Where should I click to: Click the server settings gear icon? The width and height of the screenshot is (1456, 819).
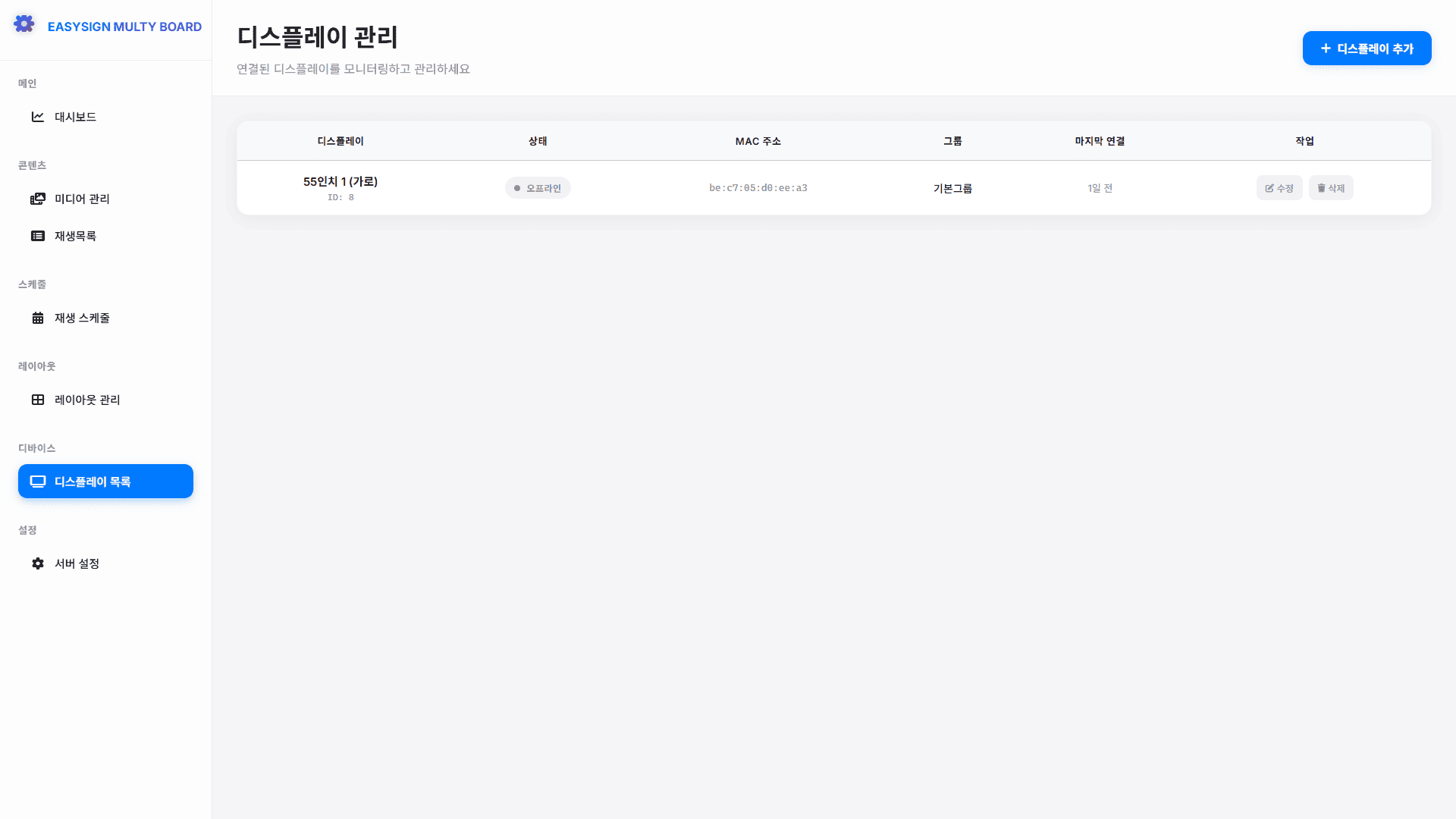coord(38,563)
